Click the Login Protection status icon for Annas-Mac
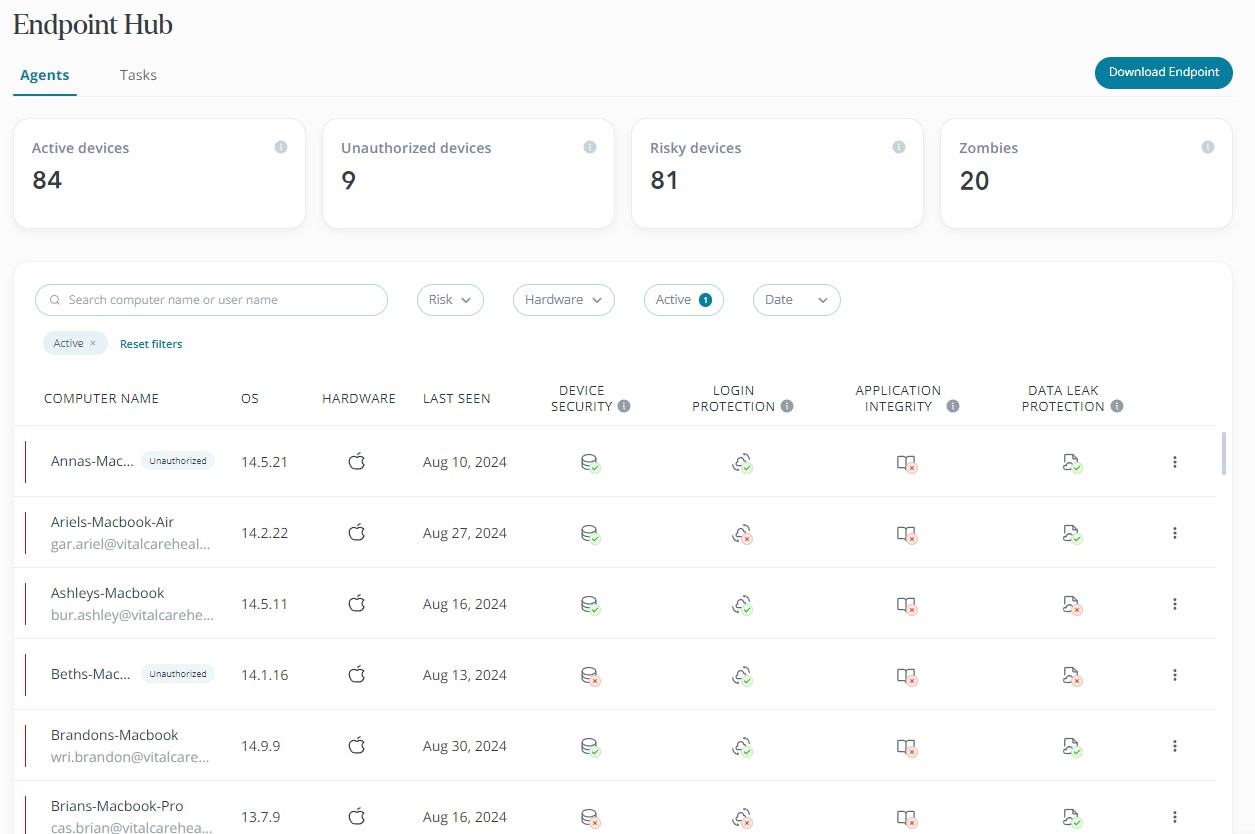This screenshot has width=1255, height=834. click(x=742, y=463)
